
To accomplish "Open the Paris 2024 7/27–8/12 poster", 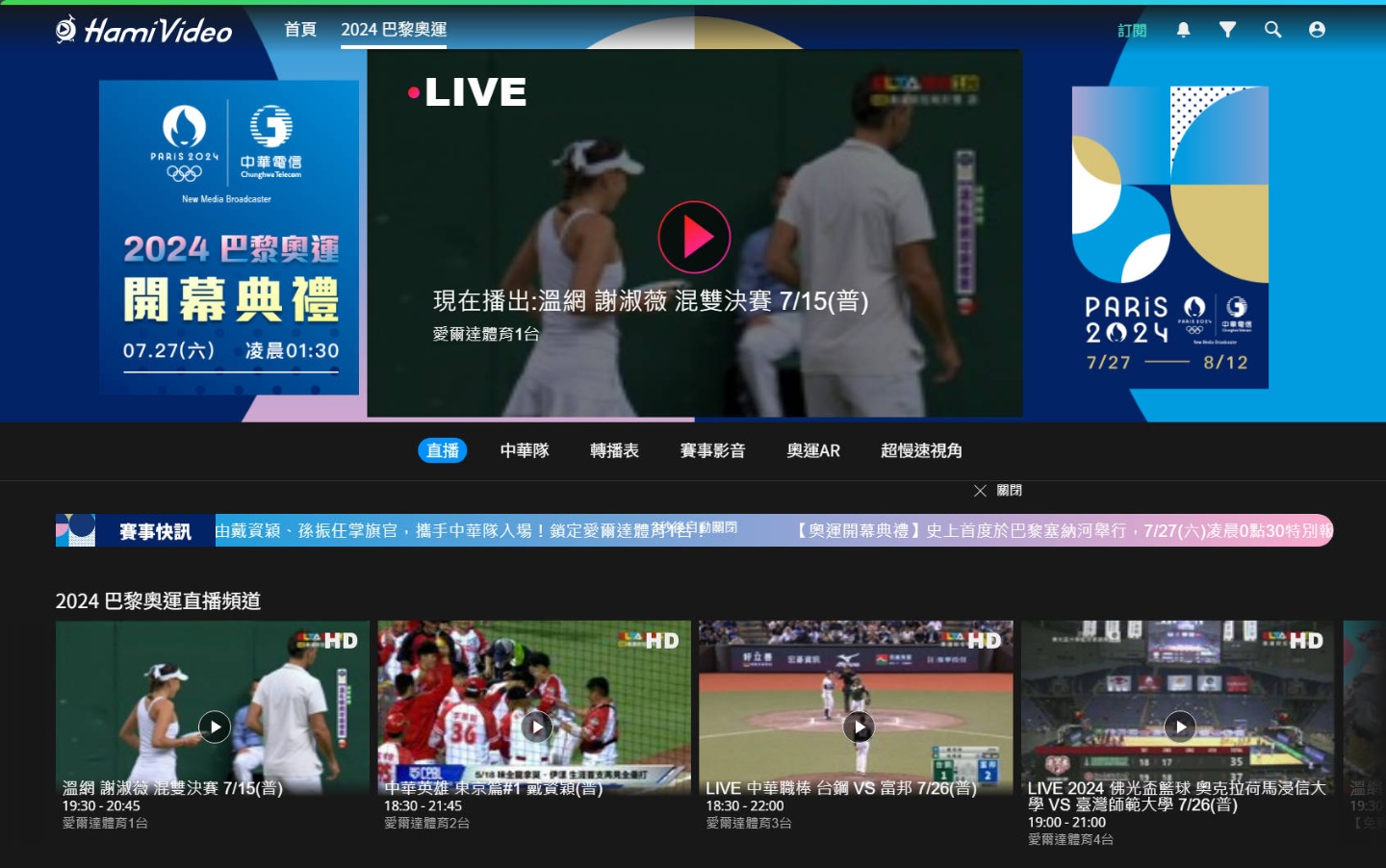I will pos(1170,237).
